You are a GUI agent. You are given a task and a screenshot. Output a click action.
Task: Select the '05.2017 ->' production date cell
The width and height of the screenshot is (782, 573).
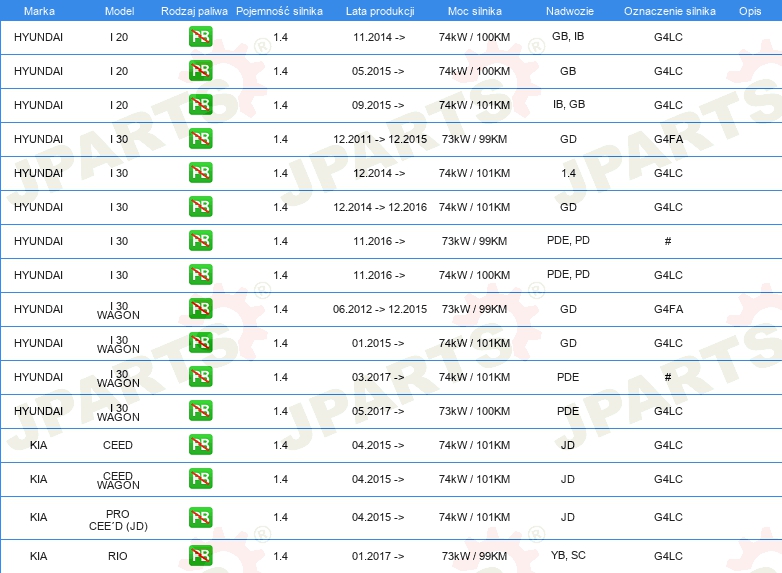[x=378, y=411]
